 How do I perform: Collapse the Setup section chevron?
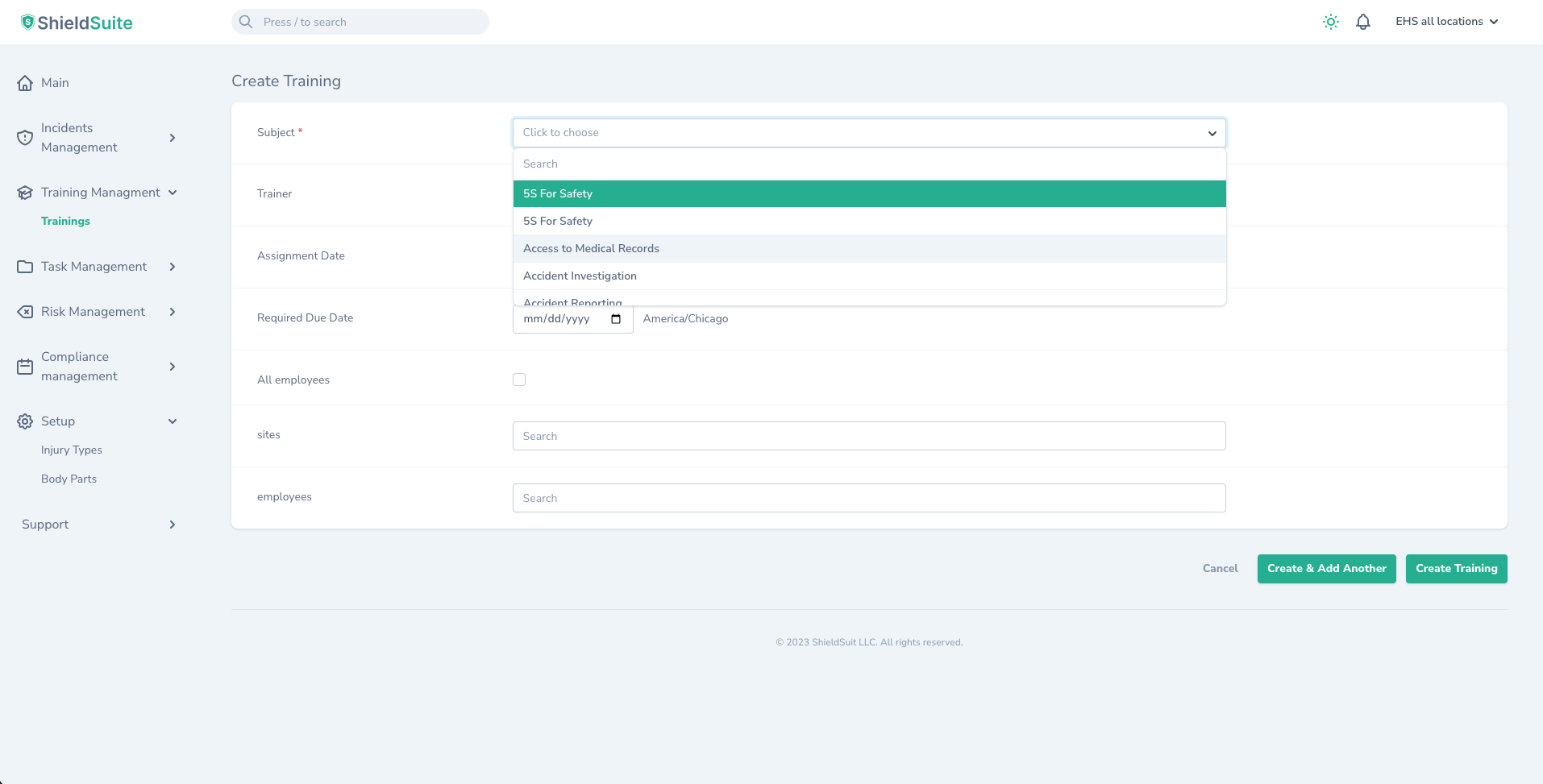[x=172, y=421]
